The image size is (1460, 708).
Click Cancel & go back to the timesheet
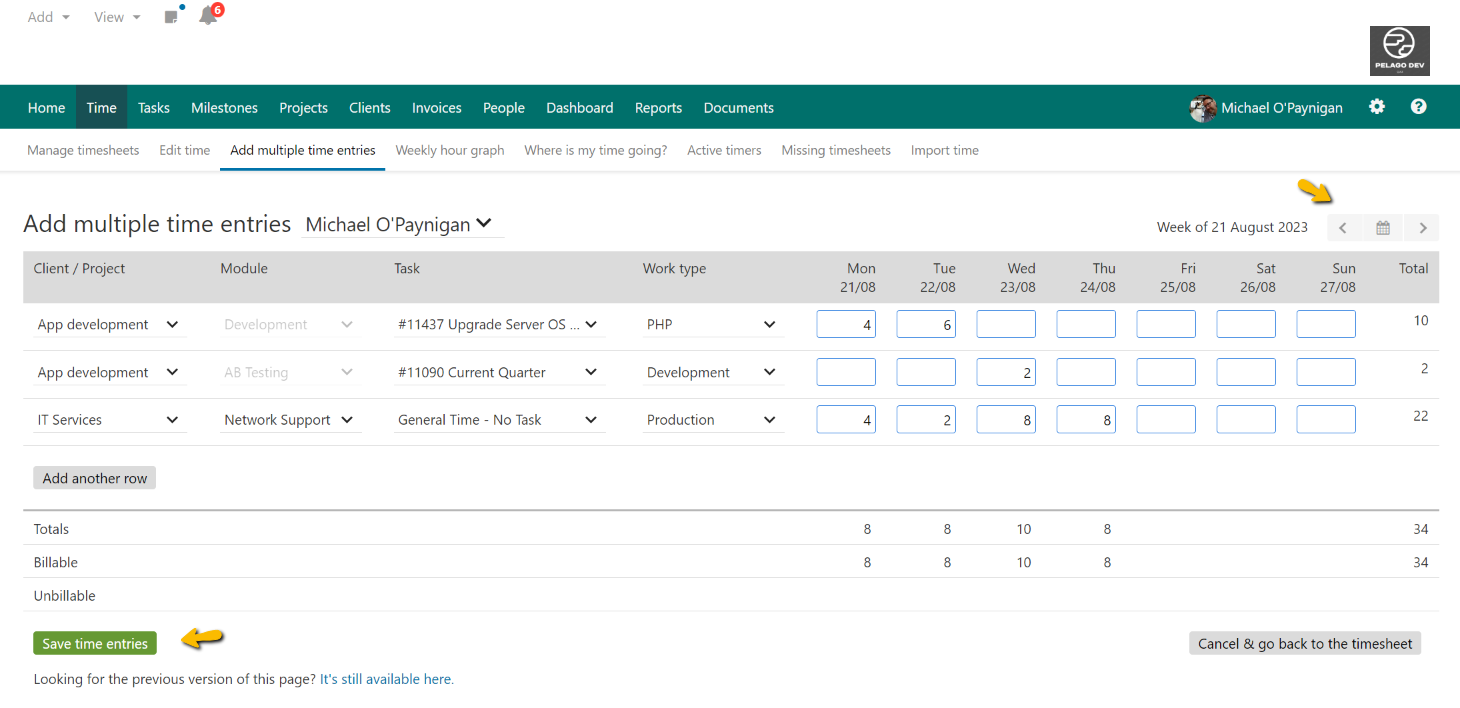[1304, 643]
